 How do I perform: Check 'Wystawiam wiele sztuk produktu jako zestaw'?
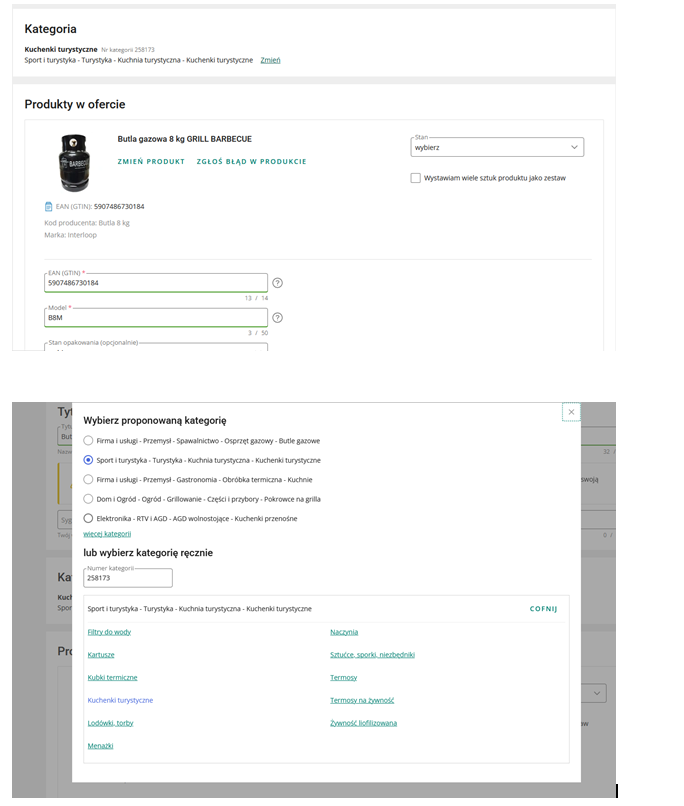click(x=416, y=178)
